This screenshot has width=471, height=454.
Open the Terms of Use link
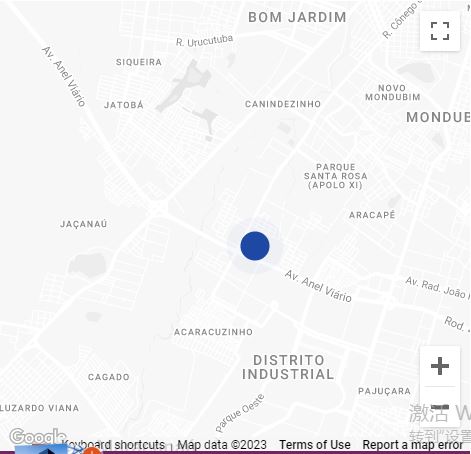click(315, 445)
